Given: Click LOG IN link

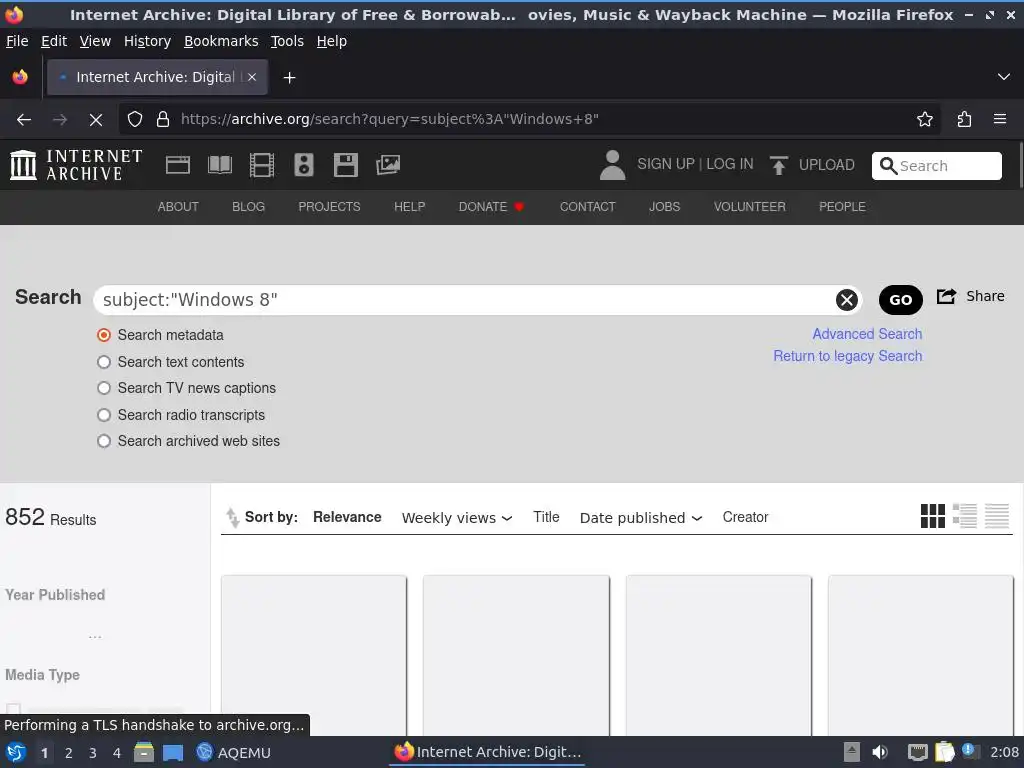Looking at the screenshot, I should click(x=729, y=164).
